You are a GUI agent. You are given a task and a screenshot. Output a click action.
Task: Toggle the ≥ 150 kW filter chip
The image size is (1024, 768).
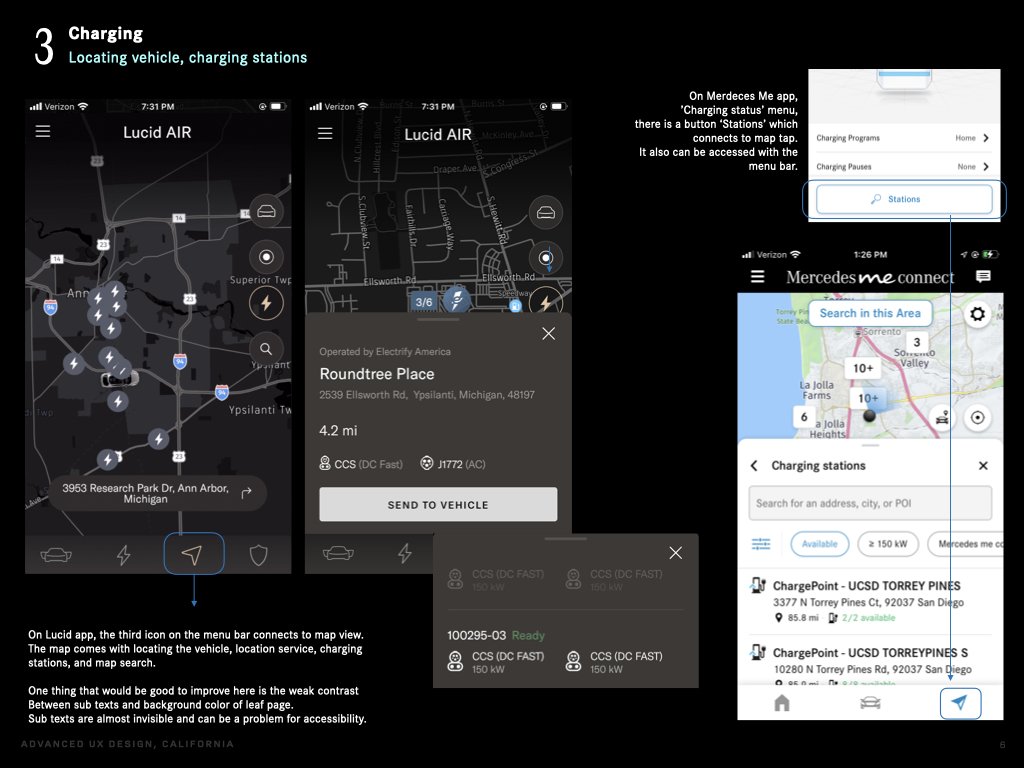888,543
